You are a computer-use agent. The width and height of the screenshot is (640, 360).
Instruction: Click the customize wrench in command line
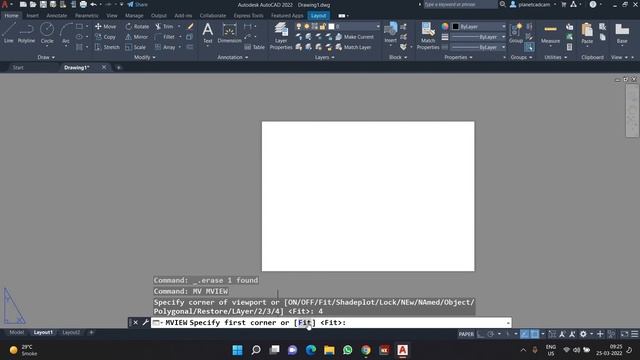click(145, 322)
